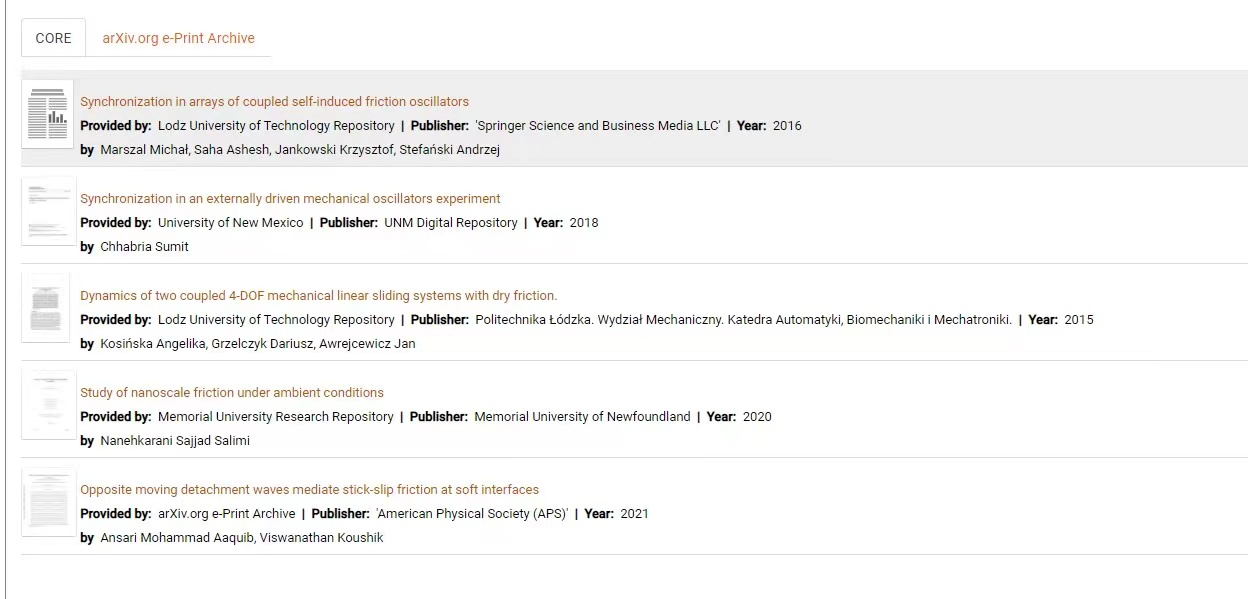
Task: Click University of New Mexico provider text
Action: pyautogui.click(x=230, y=222)
